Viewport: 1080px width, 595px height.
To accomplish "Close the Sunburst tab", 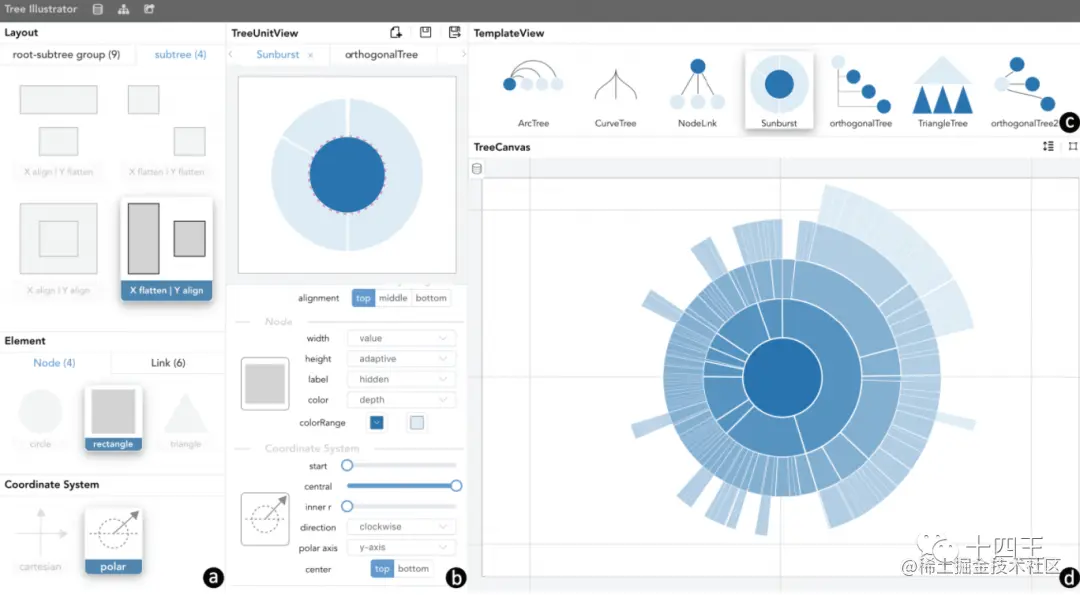I will 311,55.
